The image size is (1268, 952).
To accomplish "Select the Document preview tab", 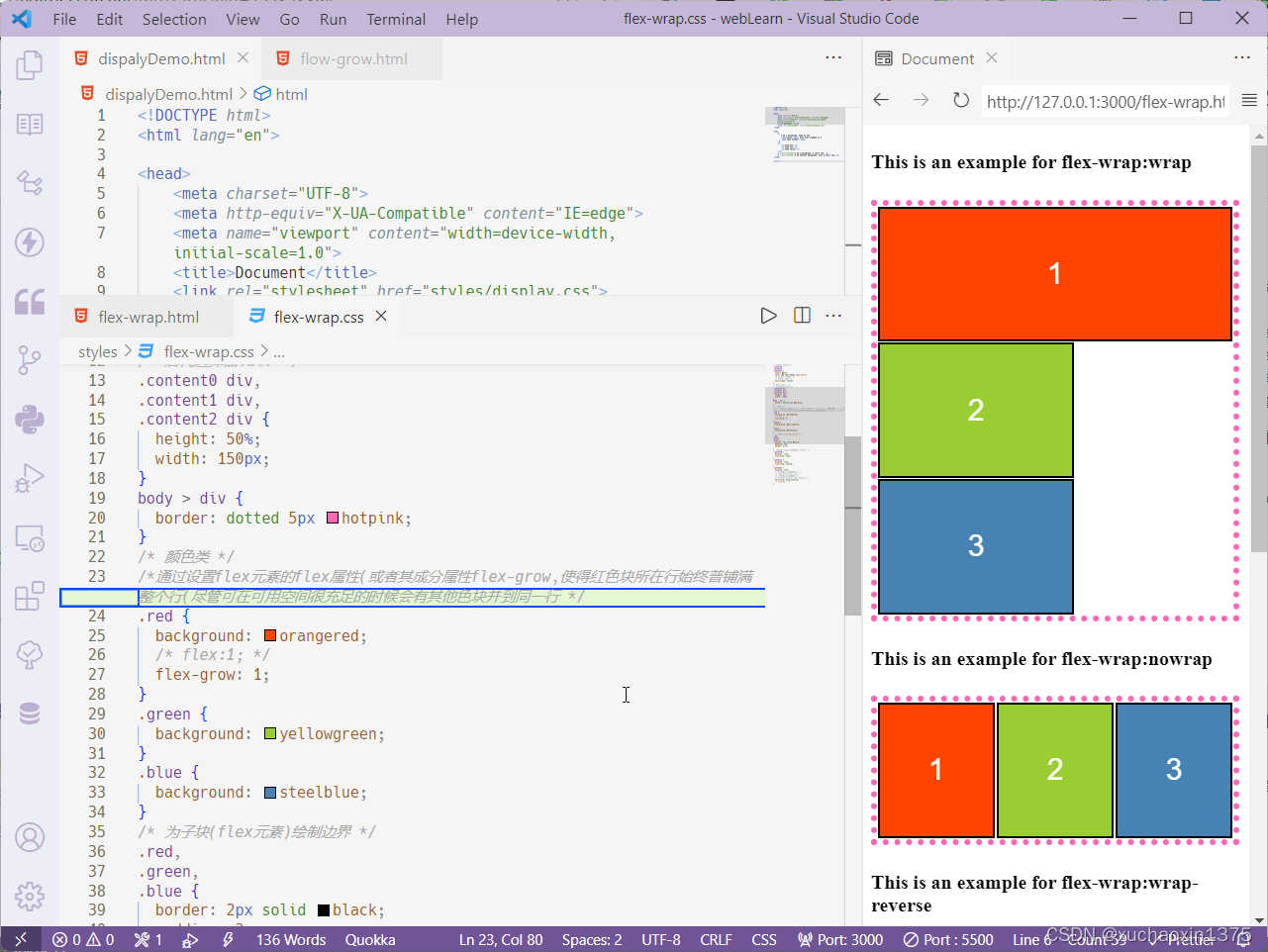I will click(x=936, y=58).
